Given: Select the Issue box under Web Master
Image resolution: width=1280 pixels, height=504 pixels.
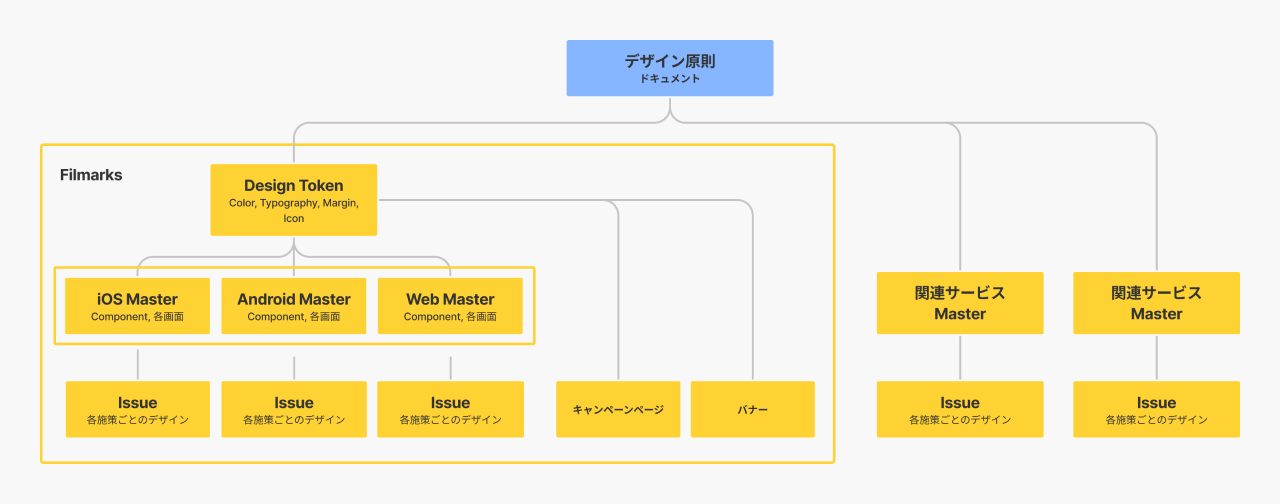Looking at the screenshot, I should (450, 409).
